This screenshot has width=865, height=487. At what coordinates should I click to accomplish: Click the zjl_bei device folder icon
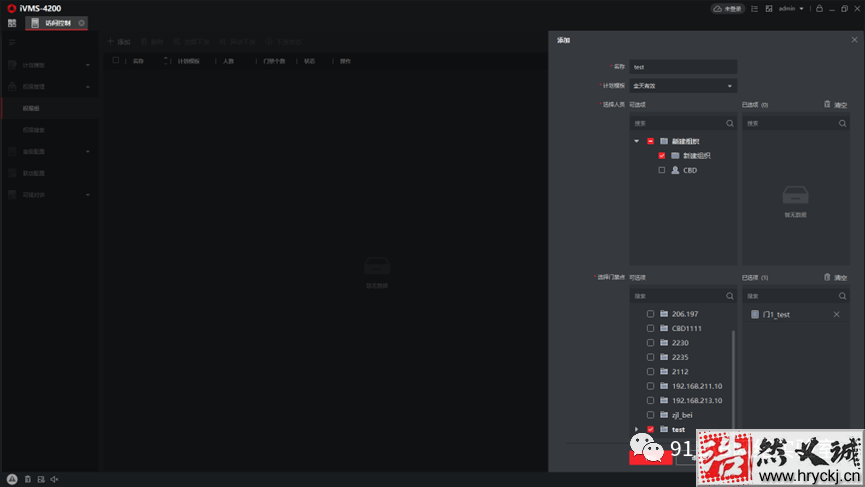[664, 415]
